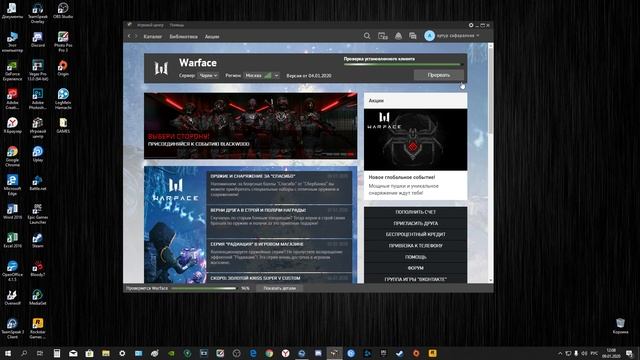
Task: Click the Chrome icon in the taskbar
Action: (269, 353)
